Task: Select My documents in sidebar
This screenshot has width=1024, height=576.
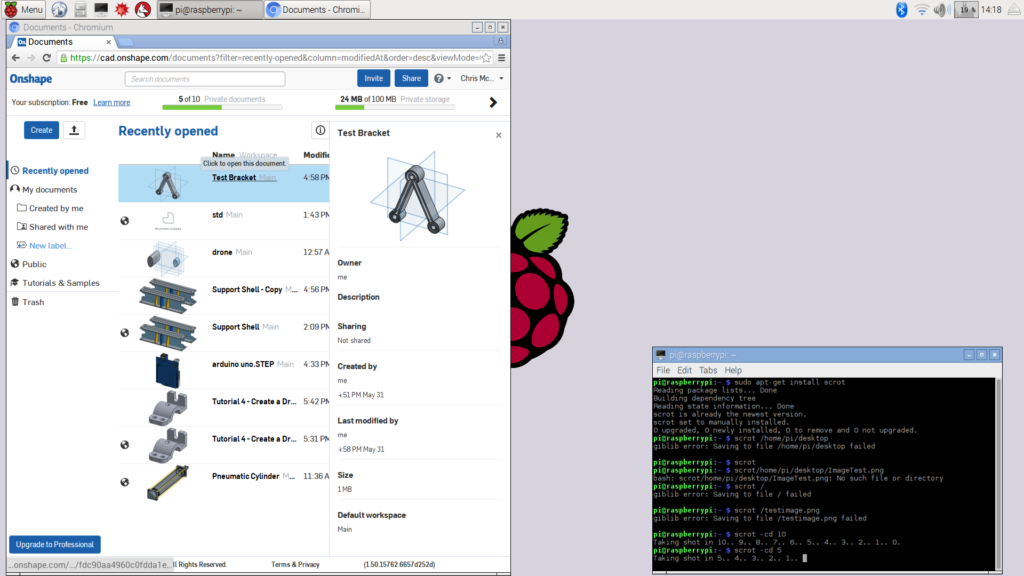Action: 50,189
